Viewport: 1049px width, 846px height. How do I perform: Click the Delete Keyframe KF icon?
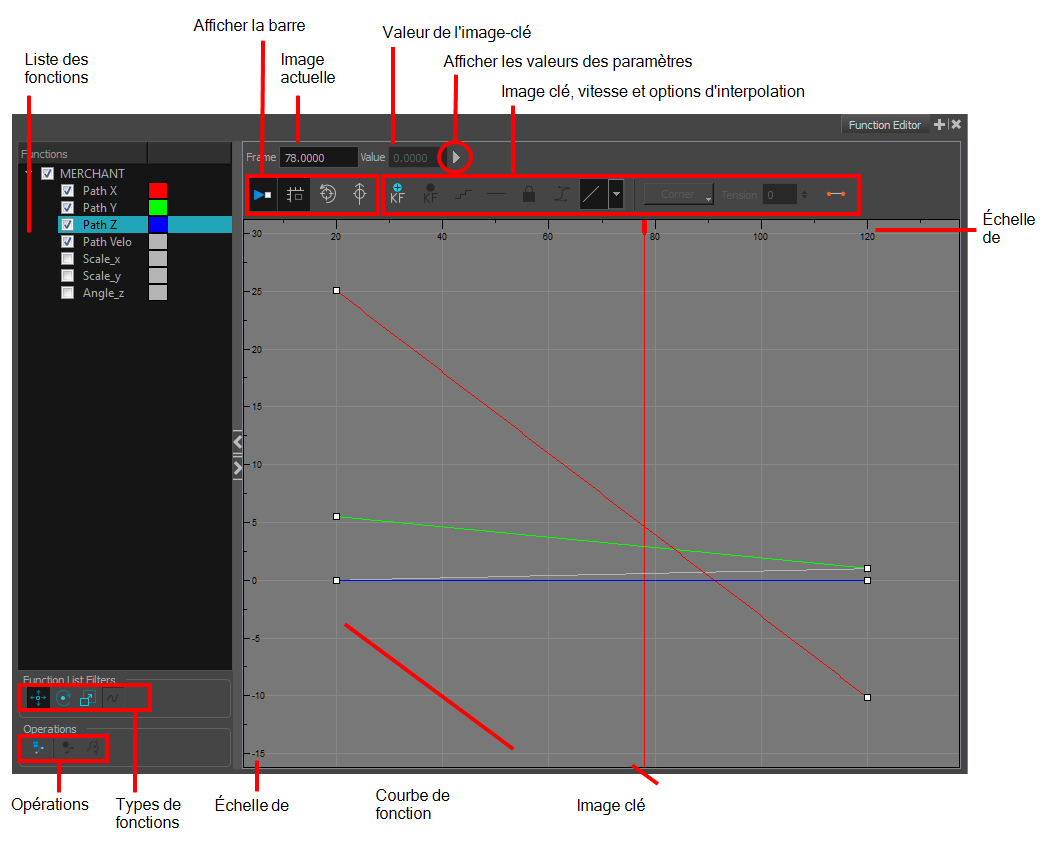(x=430, y=194)
